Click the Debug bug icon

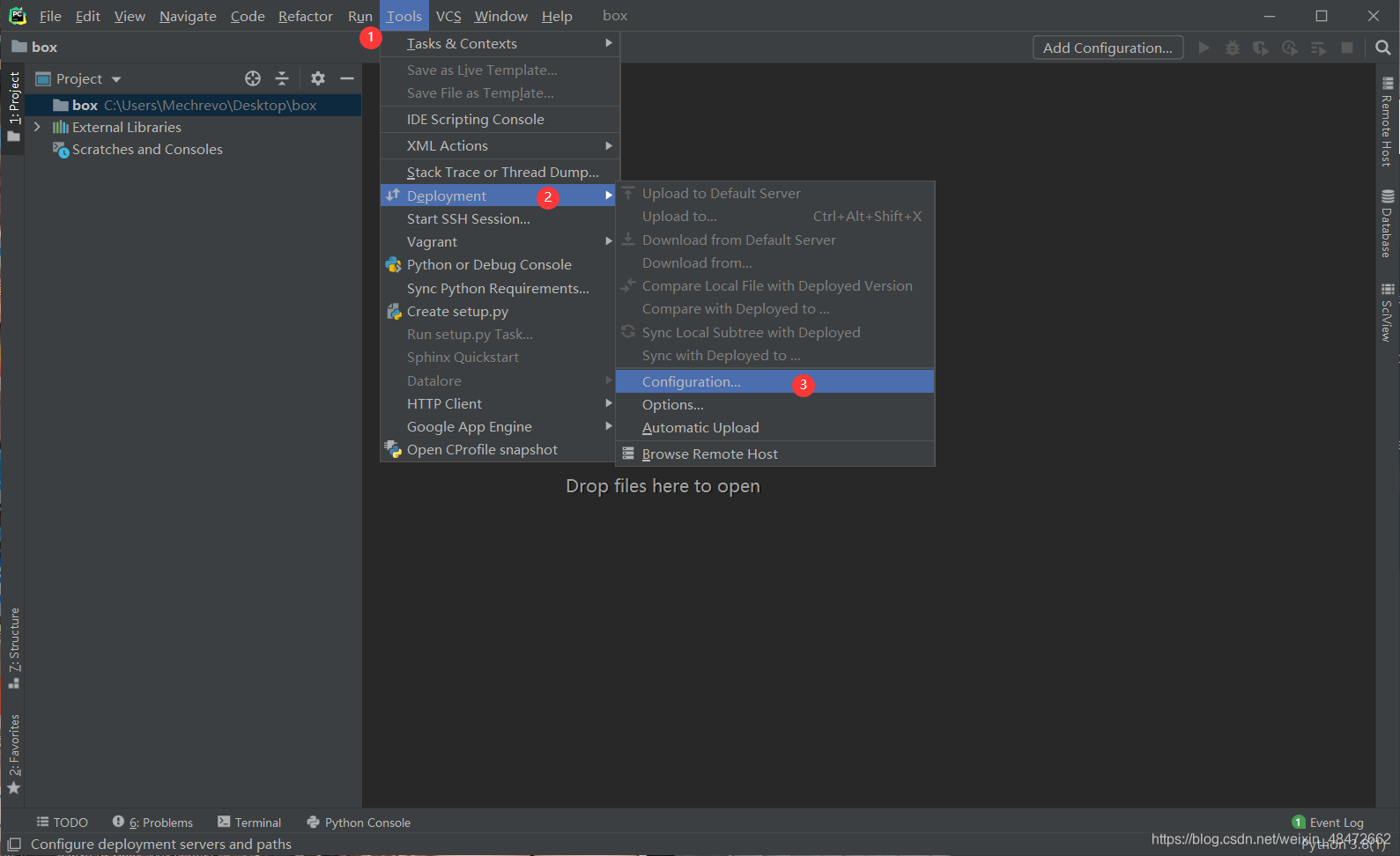[1233, 48]
